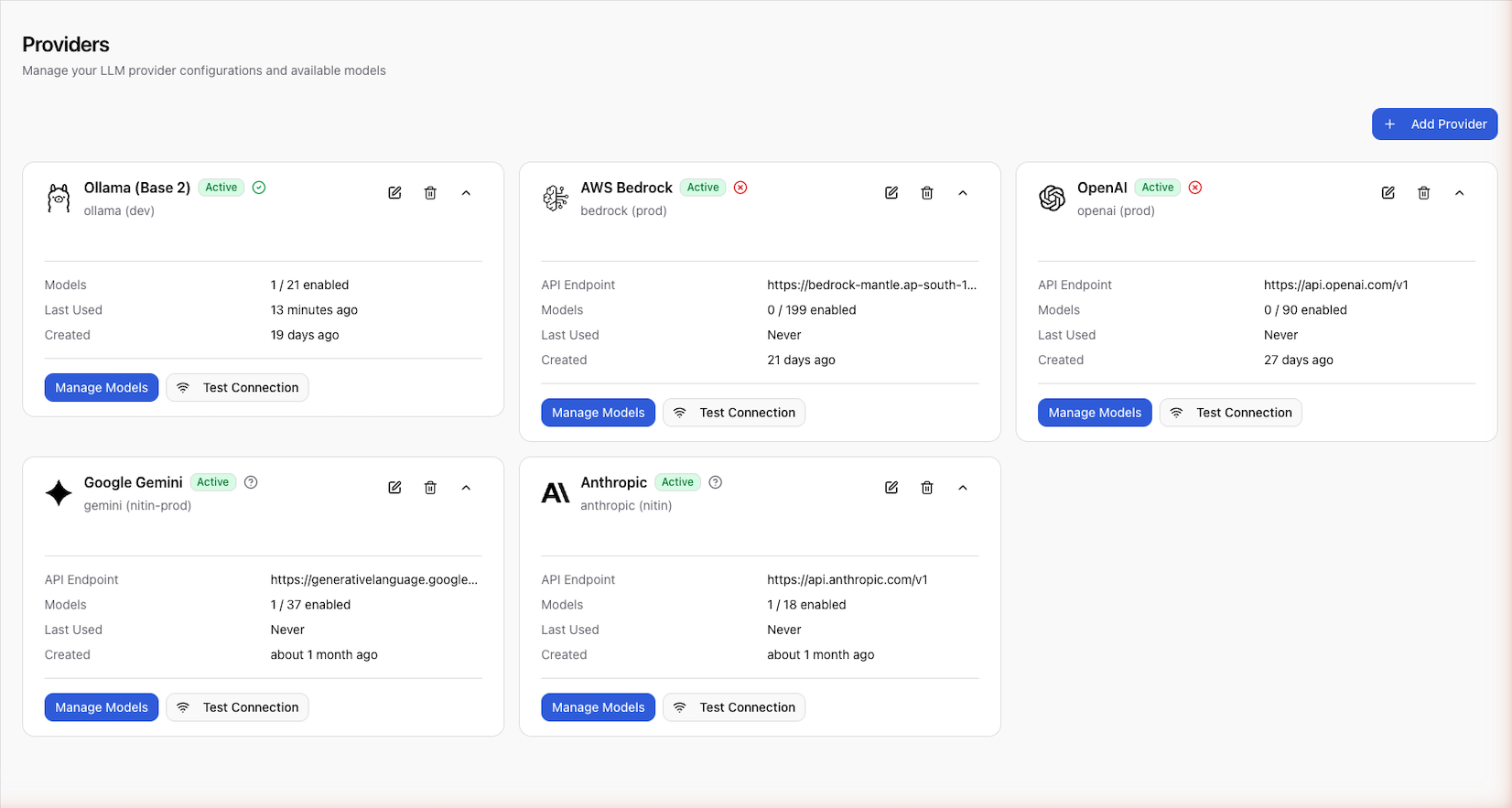The image size is (1512, 808).
Task: Click Anthropic unknown status question icon
Action: [716, 482]
